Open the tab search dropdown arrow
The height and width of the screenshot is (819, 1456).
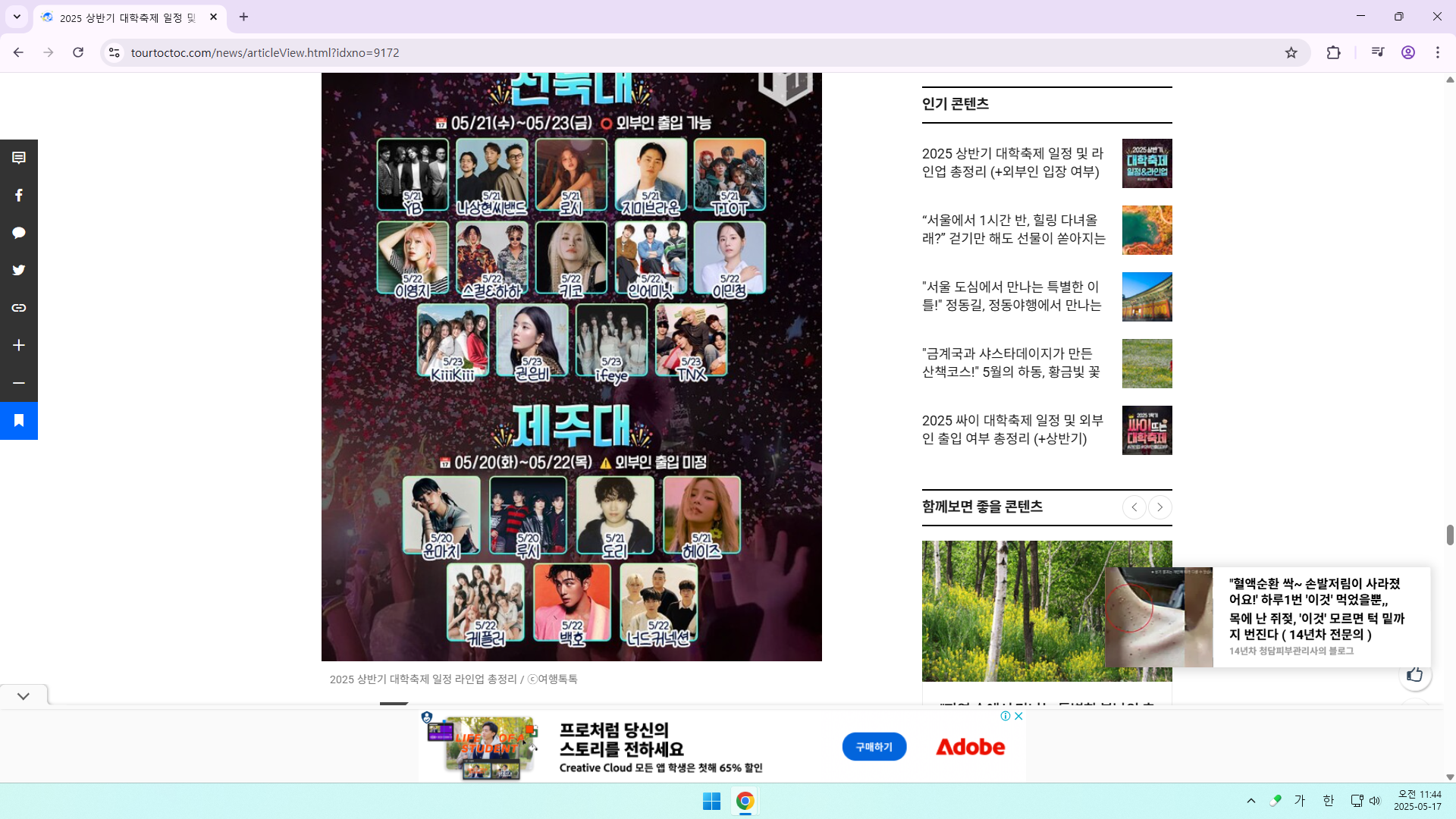click(17, 17)
